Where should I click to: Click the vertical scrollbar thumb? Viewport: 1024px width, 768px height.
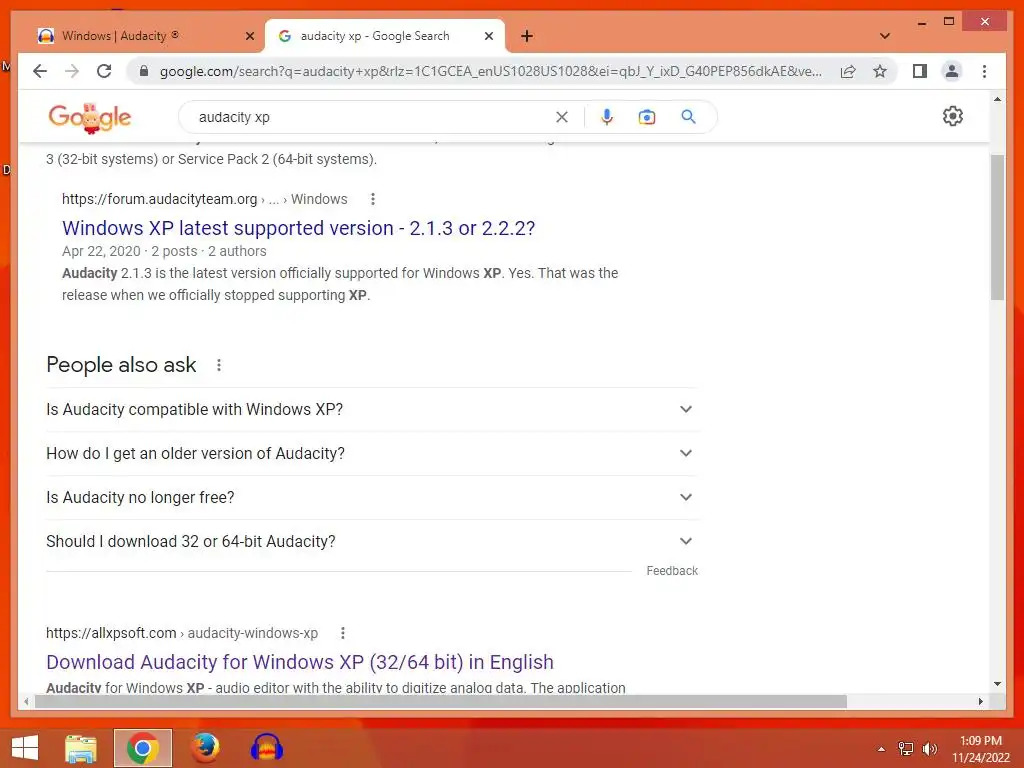coord(997,228)
